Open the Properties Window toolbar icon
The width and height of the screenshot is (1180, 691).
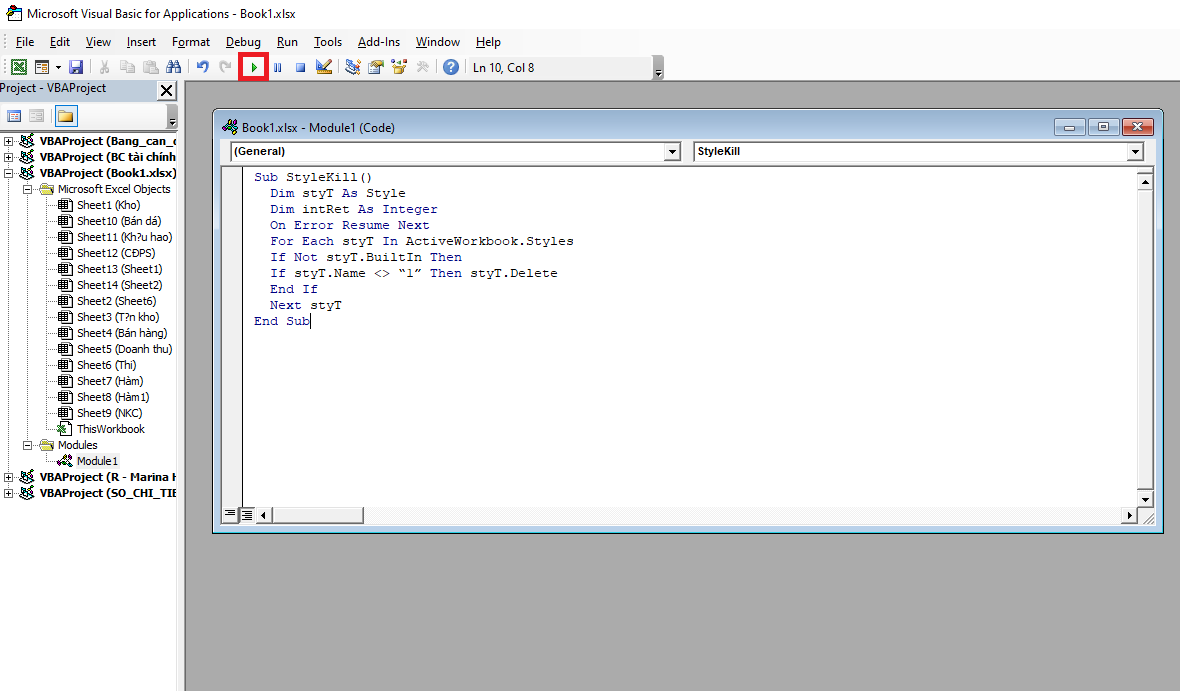pos(376,67)
